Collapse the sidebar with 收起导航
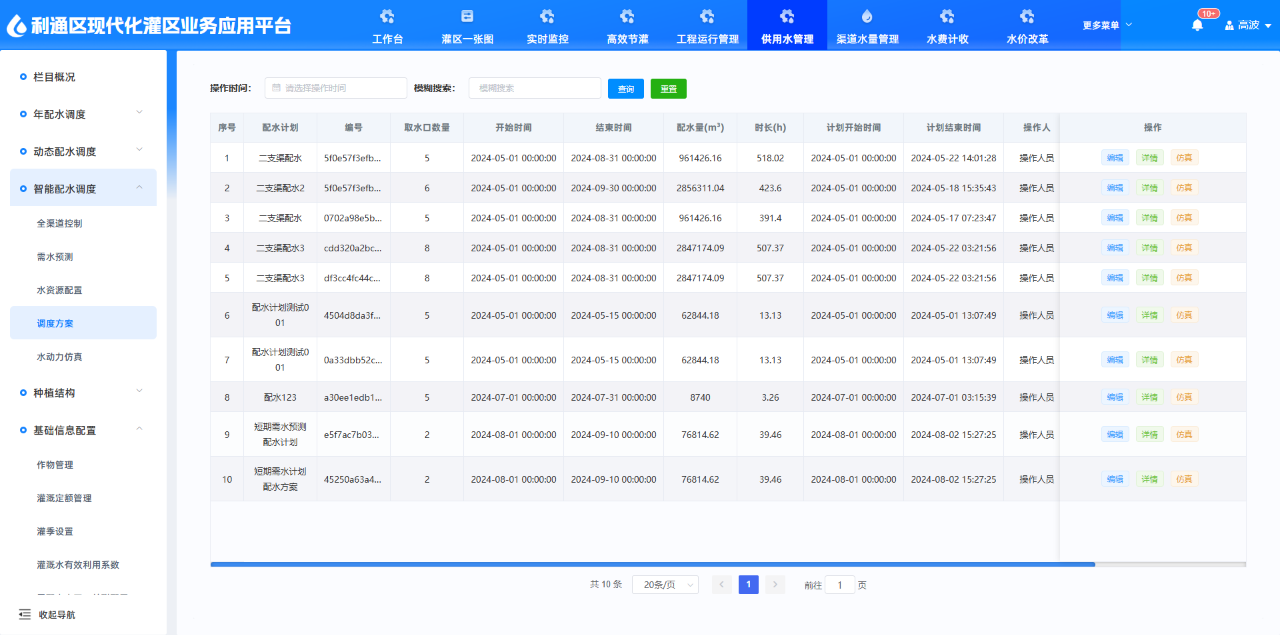 (47, 615)
